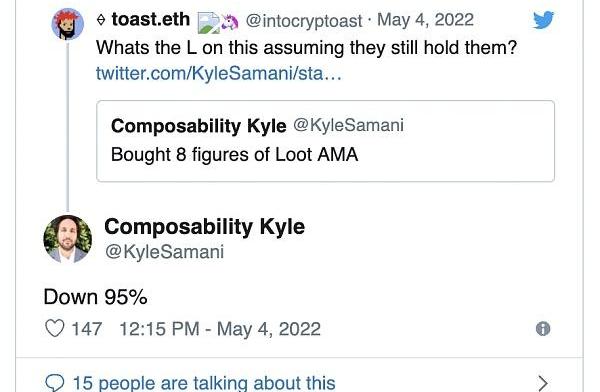Open the 12:15 PM - May 4, 2022 timestamp
This screenshot has height=392, width=600.
[220, 329]
